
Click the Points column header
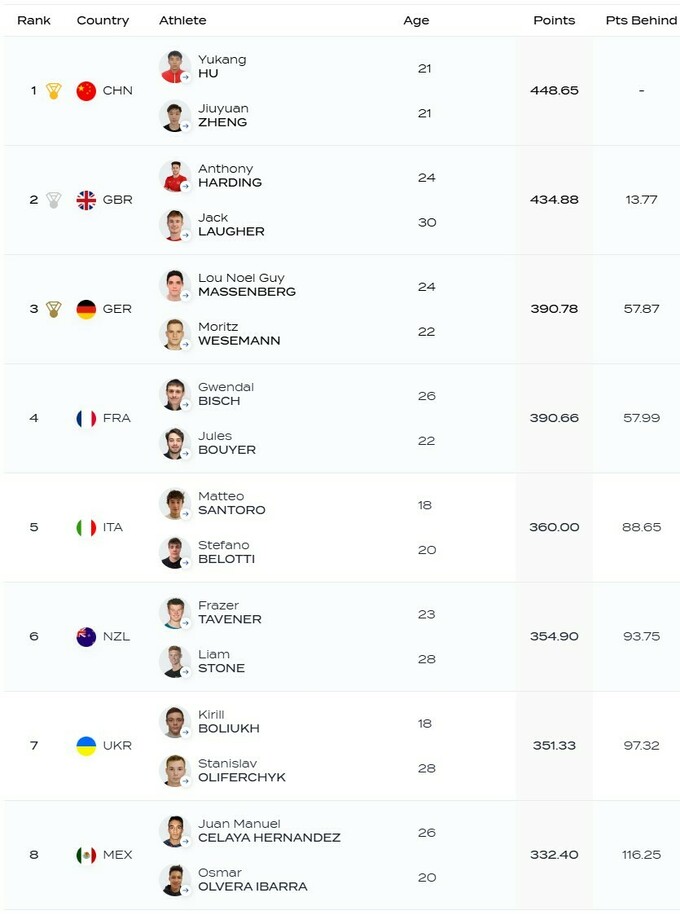point(554,20)
